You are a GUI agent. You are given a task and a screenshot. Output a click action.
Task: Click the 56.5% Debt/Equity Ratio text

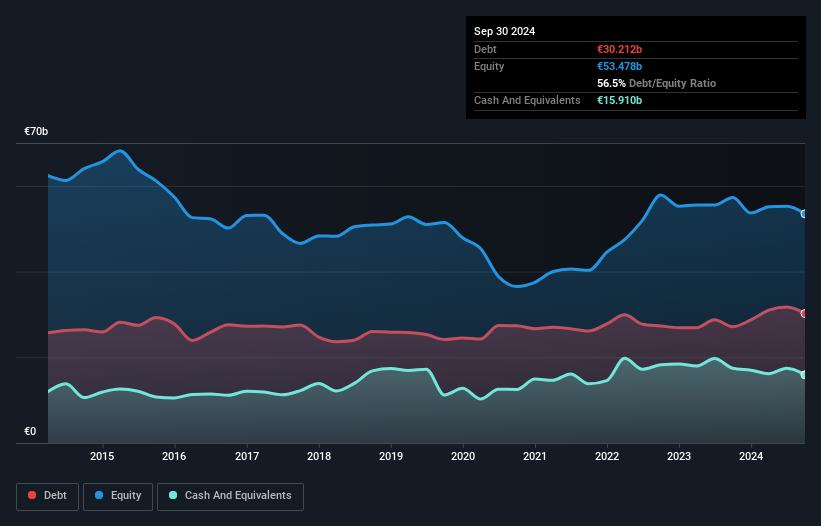click(657, 83)
